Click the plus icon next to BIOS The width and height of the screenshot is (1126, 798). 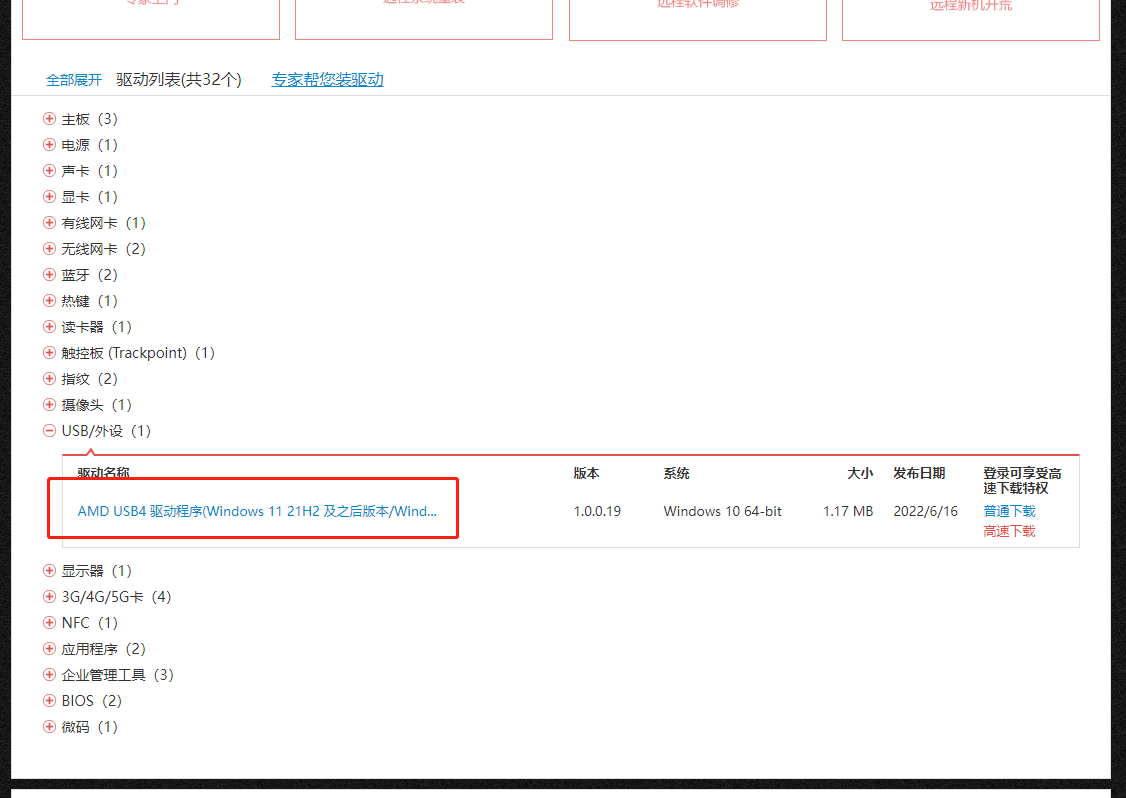point(49,700)
